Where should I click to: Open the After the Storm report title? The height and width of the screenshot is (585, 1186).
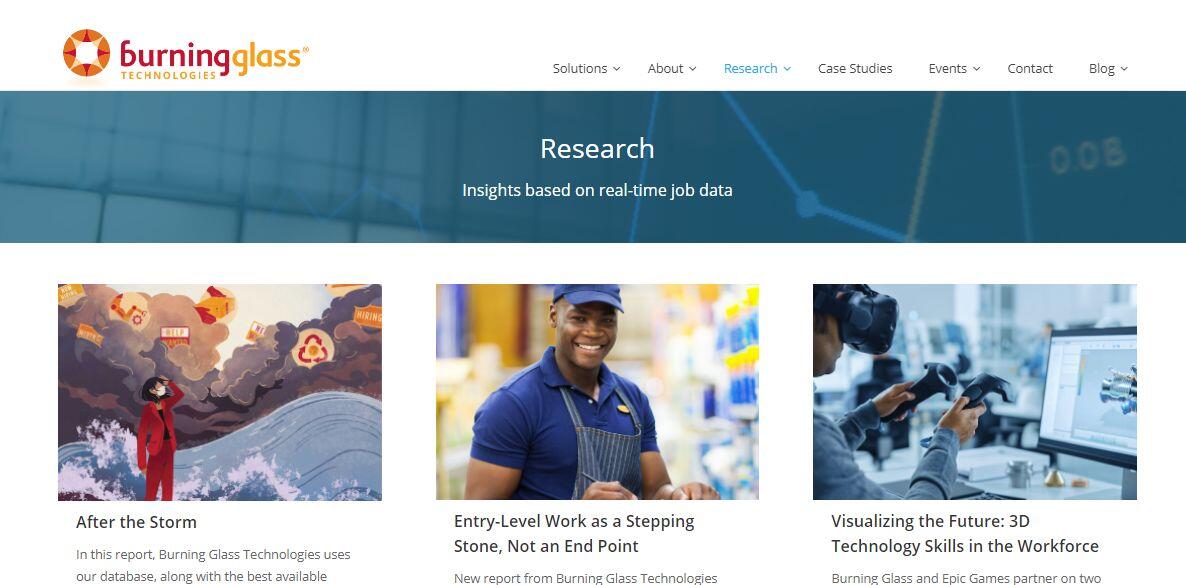click(136, 522)
